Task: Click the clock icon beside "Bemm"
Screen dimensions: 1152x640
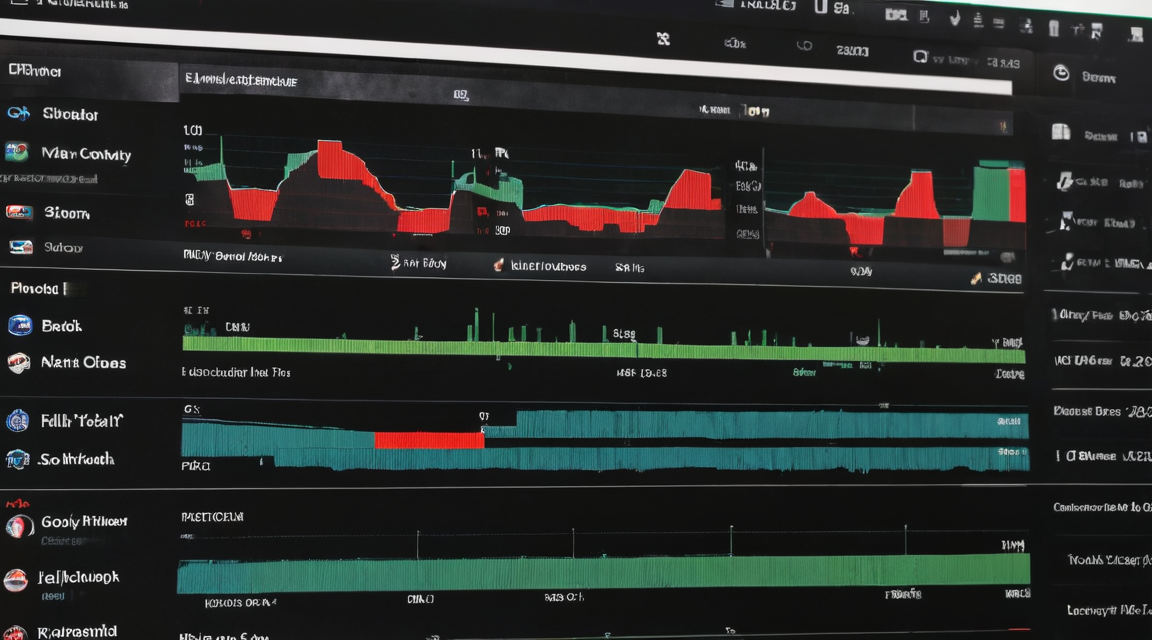Action: pyautogui.click(x=1061, y=73)
